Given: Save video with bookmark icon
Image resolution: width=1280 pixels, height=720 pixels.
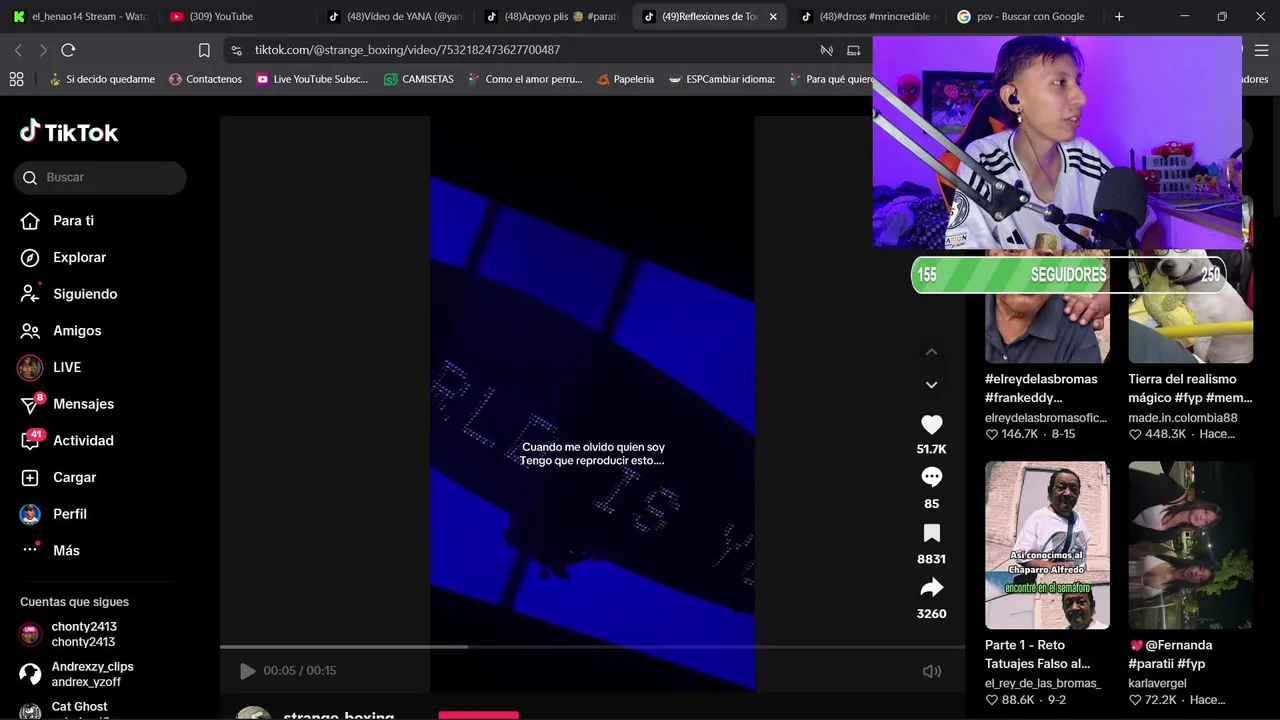Looking at the screenshot, I should [931, 533].
